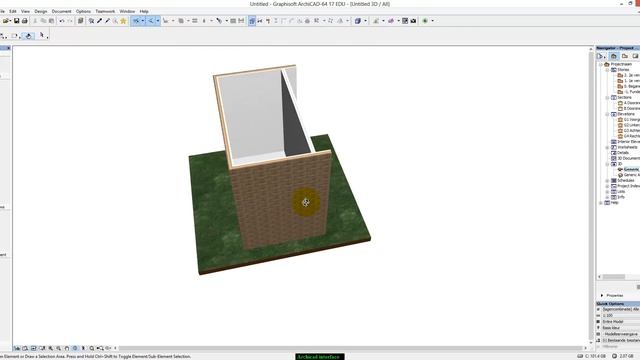This screenshot has width=640, height=360.
Task: Click the green sun settings icon
Action: 425,21
